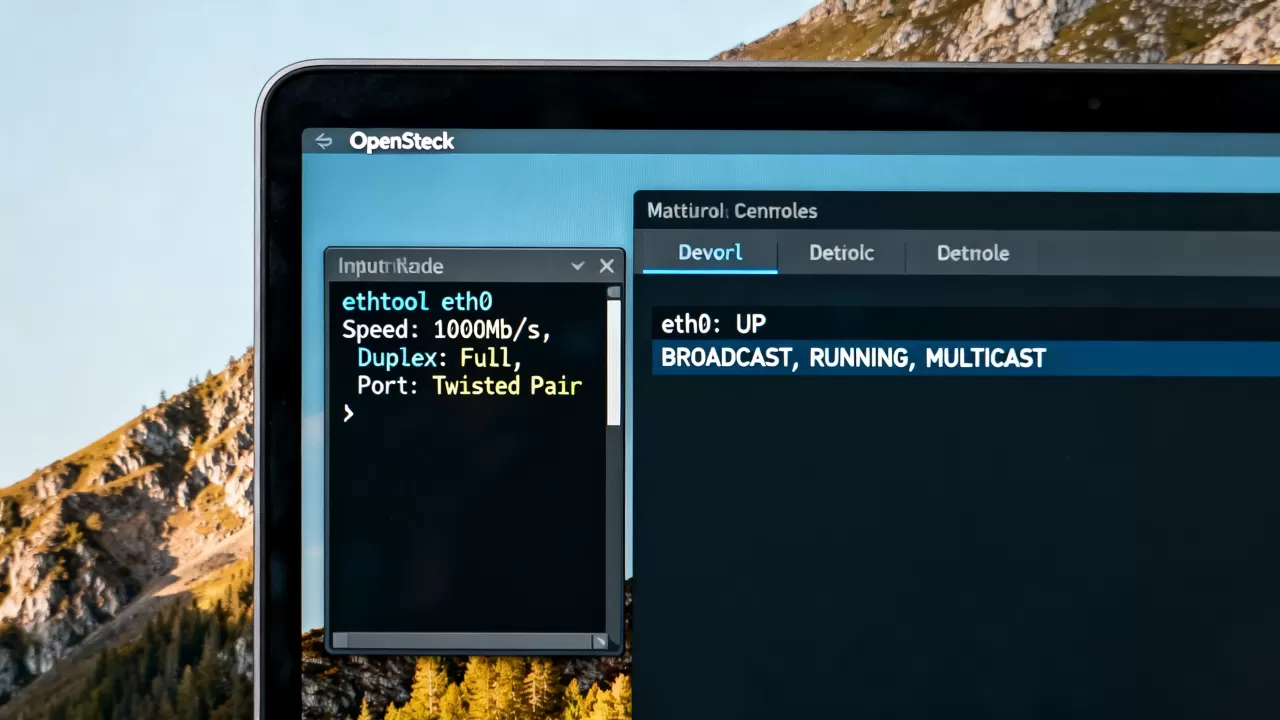This screenshot has width=1280, height=720.
Task: Open the Detiolc tab
Action: pyautogui.click(x=841, y=253)
